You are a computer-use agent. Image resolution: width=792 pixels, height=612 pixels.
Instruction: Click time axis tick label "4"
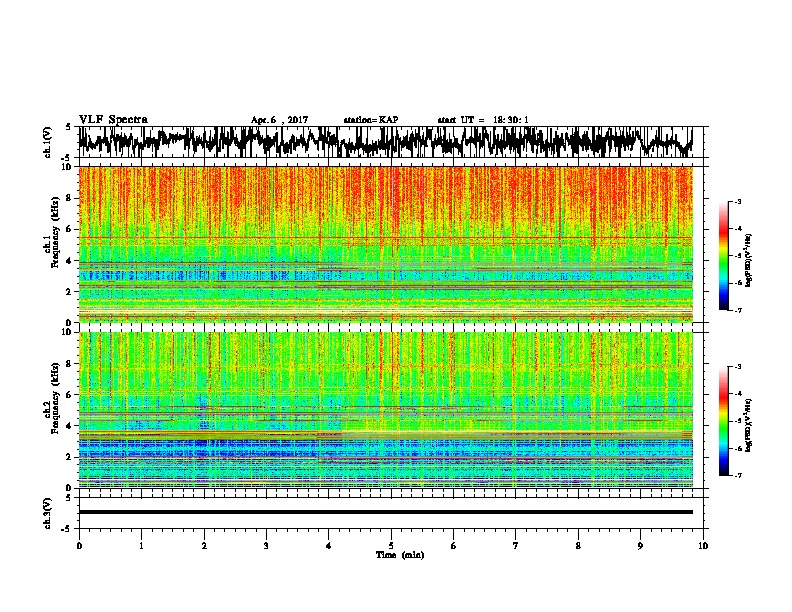point(329,546)
